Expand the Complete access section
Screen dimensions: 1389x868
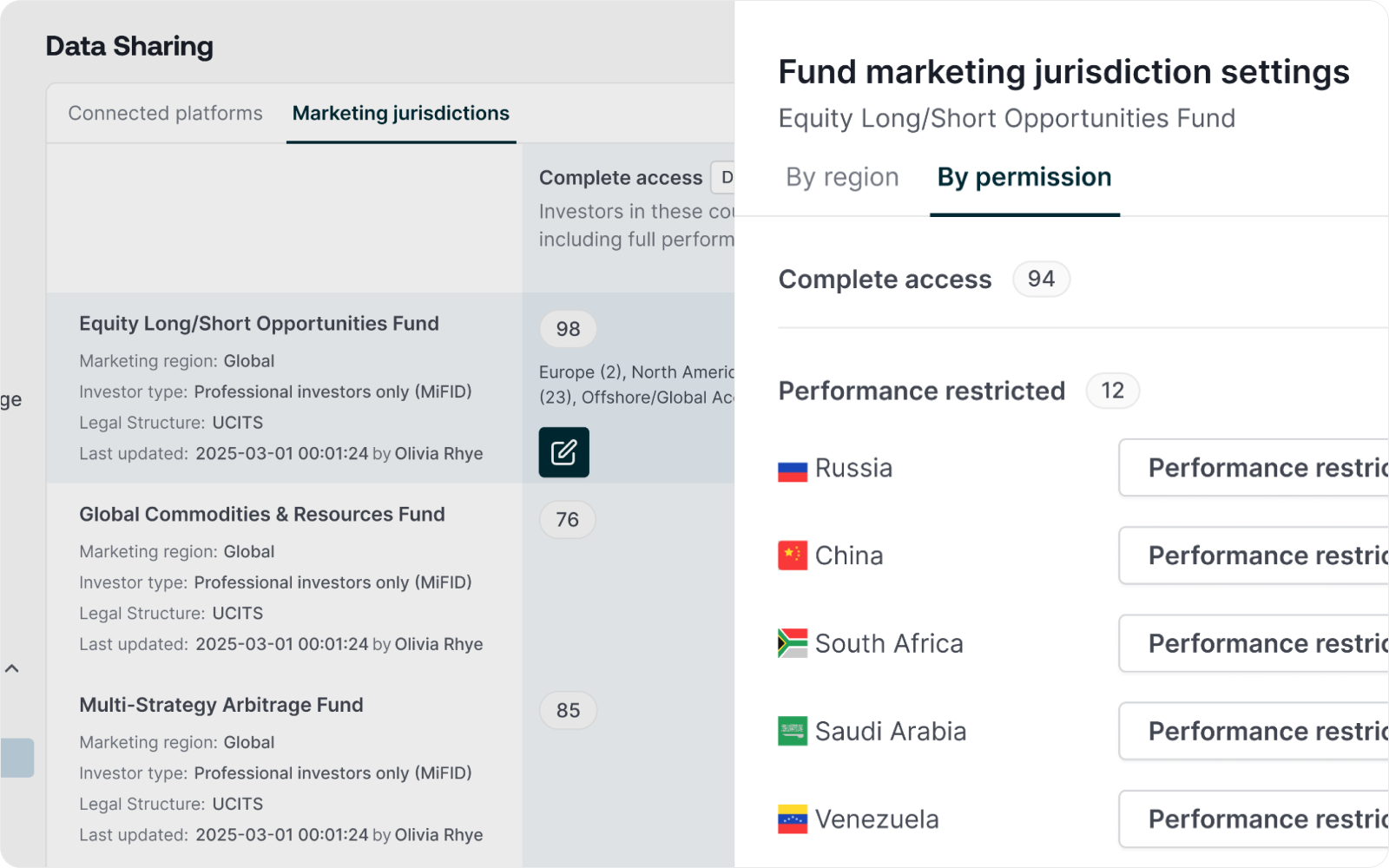pos(885,279)
